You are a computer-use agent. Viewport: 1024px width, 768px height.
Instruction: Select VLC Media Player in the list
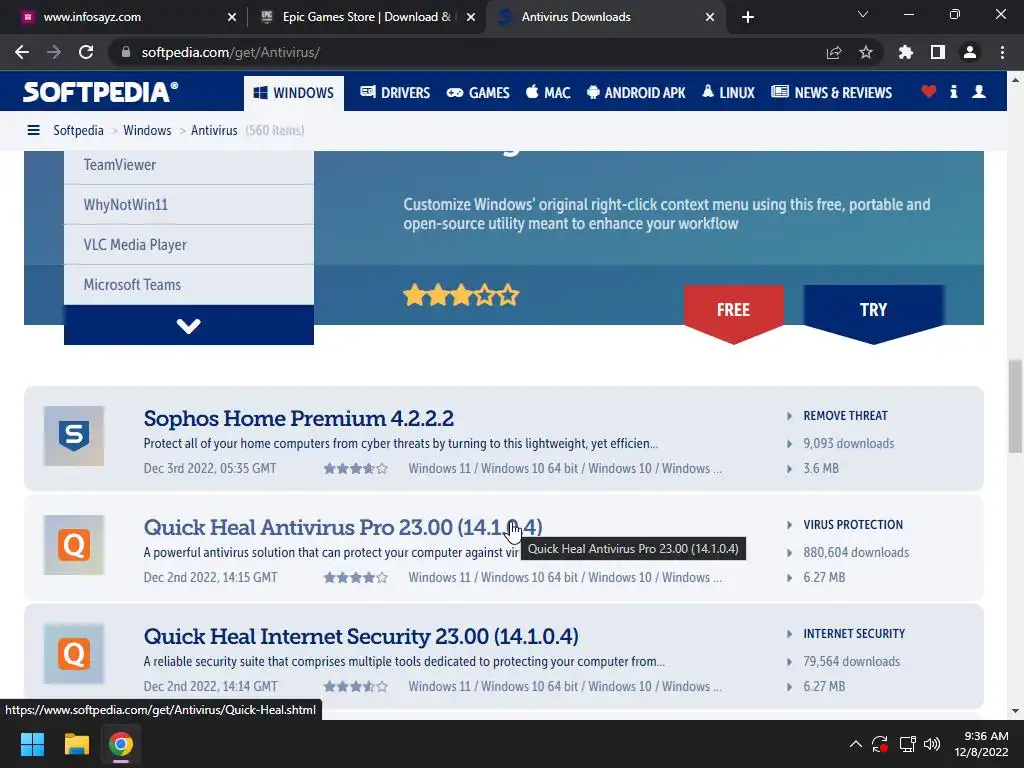click(189, 245)
